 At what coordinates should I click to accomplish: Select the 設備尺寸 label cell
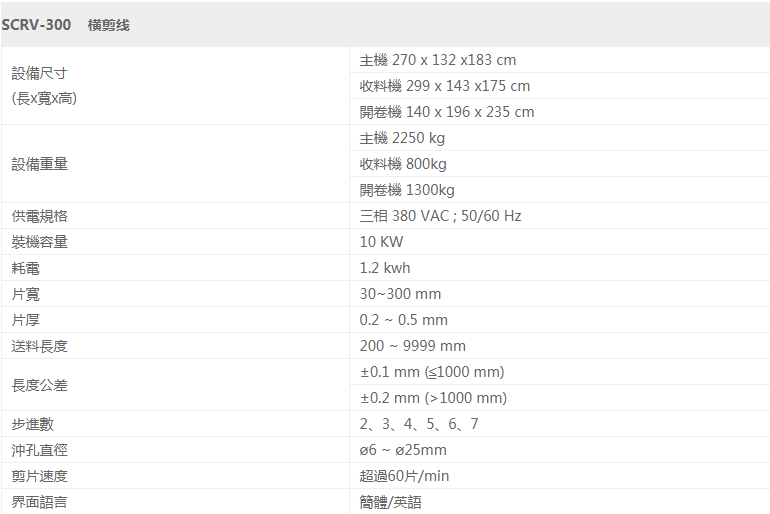click(175, 86)
